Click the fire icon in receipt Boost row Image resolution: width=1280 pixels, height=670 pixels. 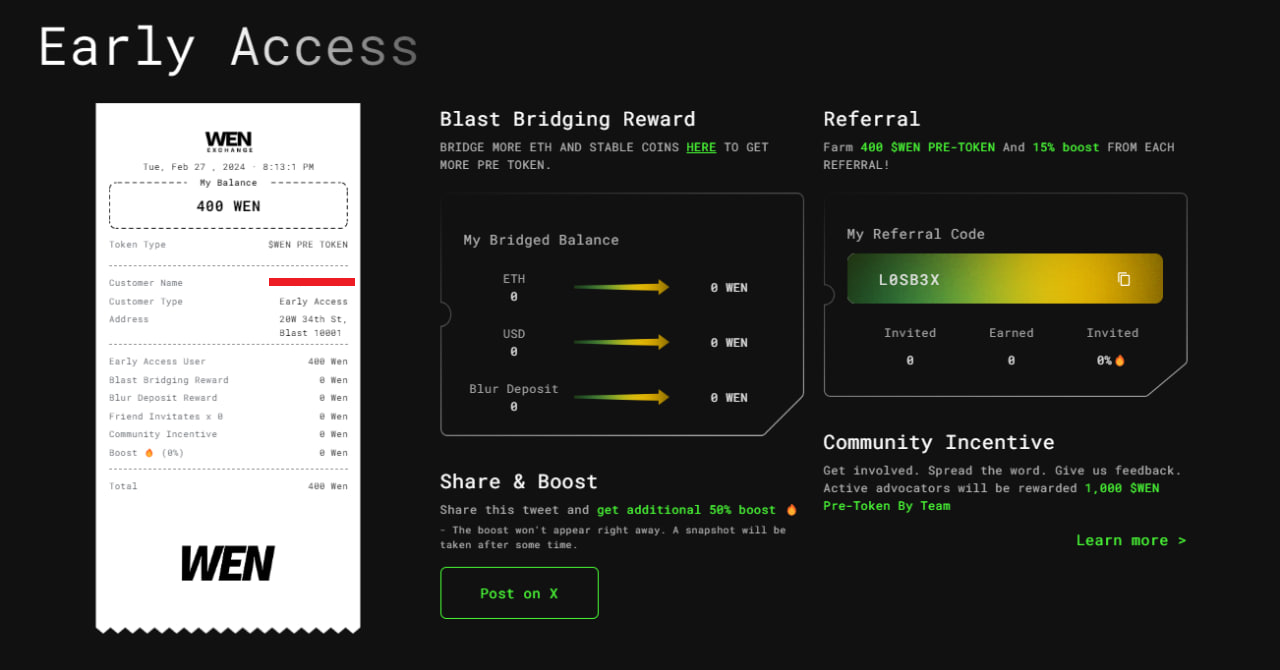click(149, 453)
